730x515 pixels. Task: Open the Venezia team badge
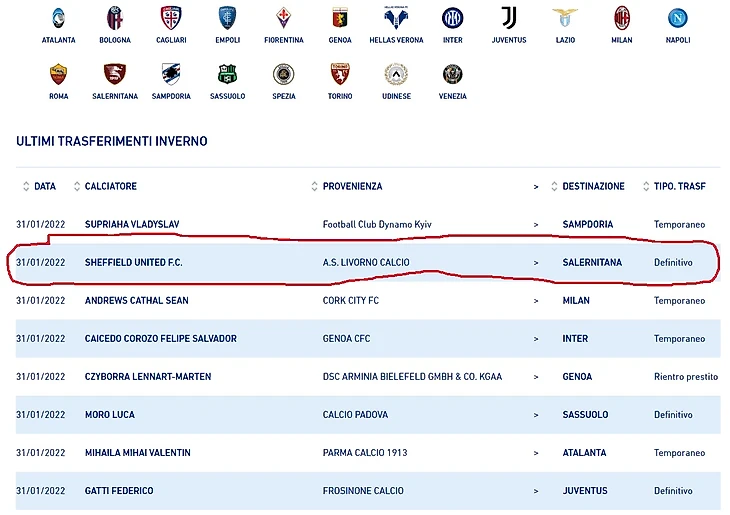click(453, 74)
